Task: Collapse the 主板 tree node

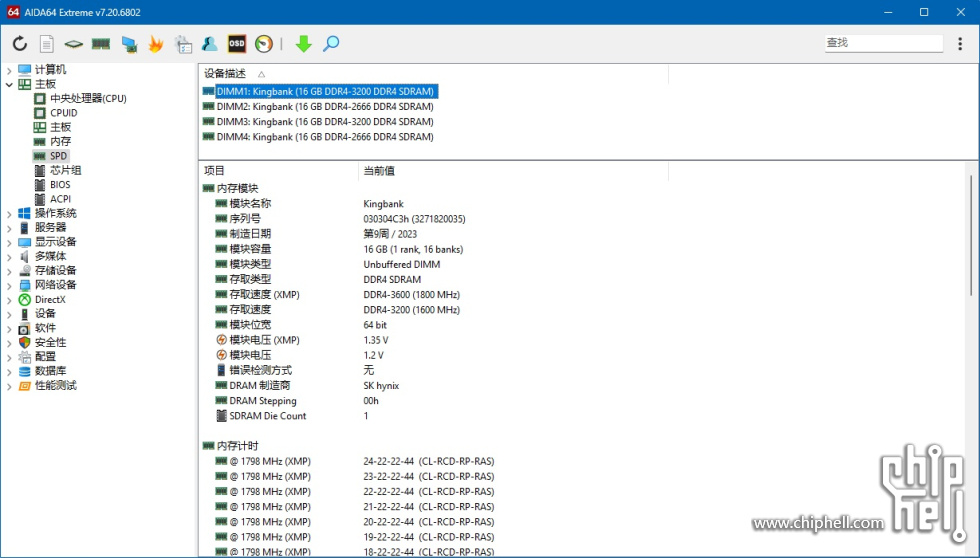Action: point(9,84)
